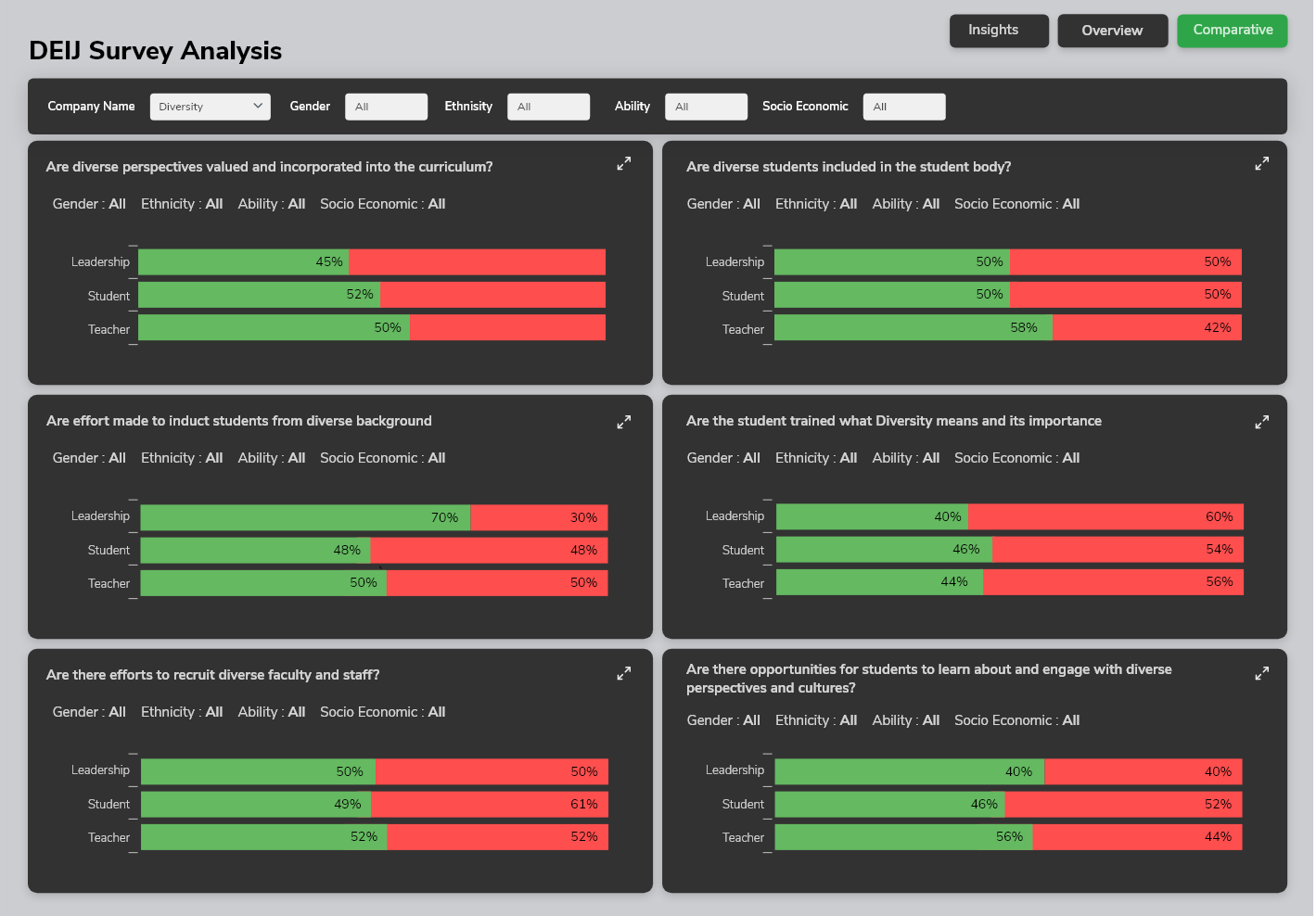This screenshot has width=1316, height=916.
Task: Switch to the Overview tab
Action: coord(1113,31)
